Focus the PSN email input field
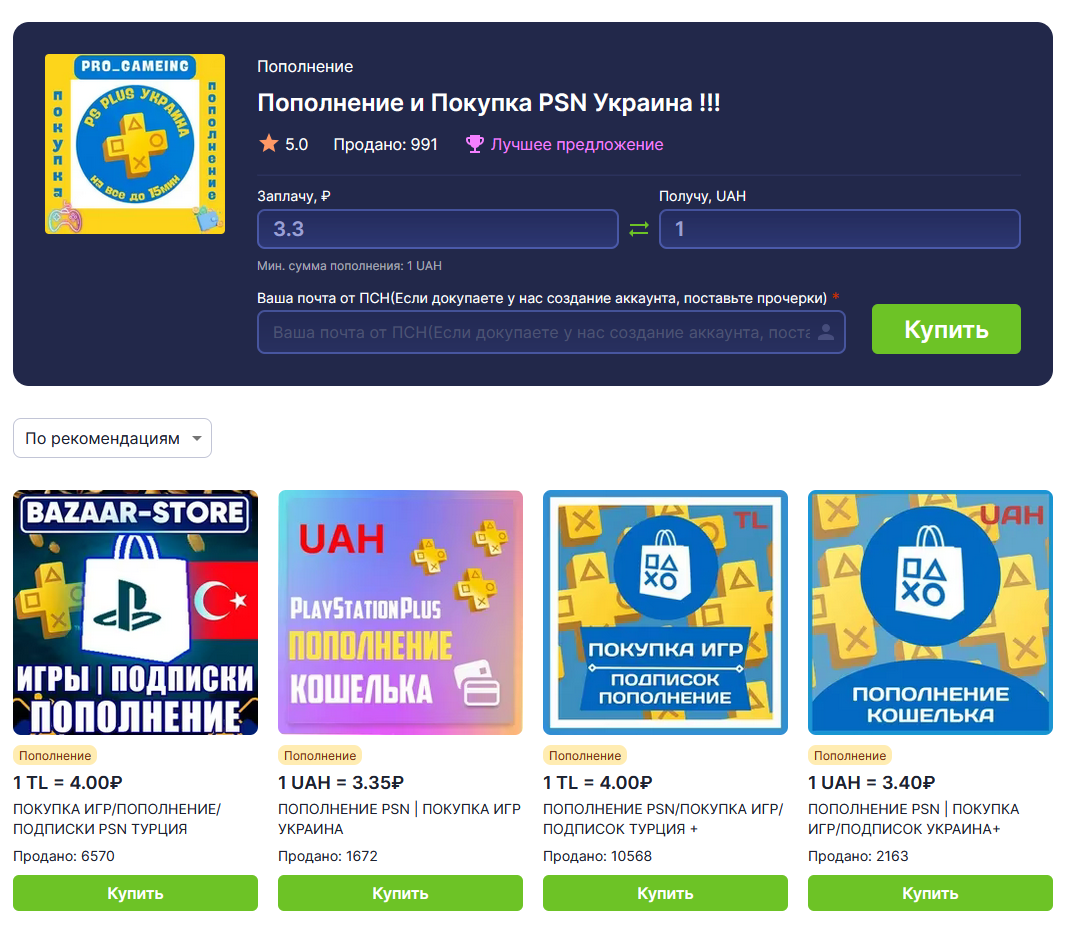The height and width of the screenshot is (929, 1071). (551, 332)
